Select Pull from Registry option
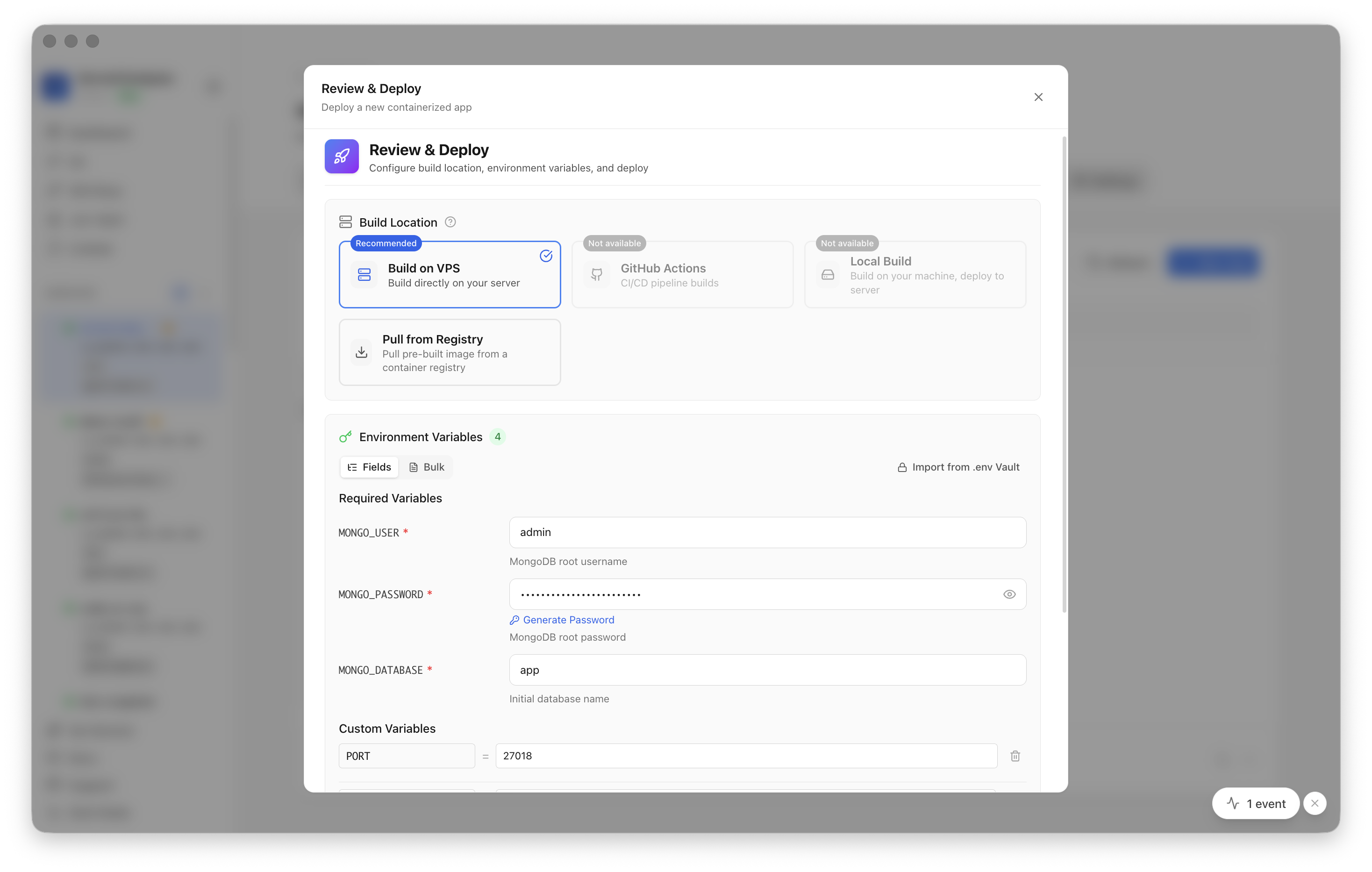The width and height of the screenshot is (1372, 872). pos(450,352)
